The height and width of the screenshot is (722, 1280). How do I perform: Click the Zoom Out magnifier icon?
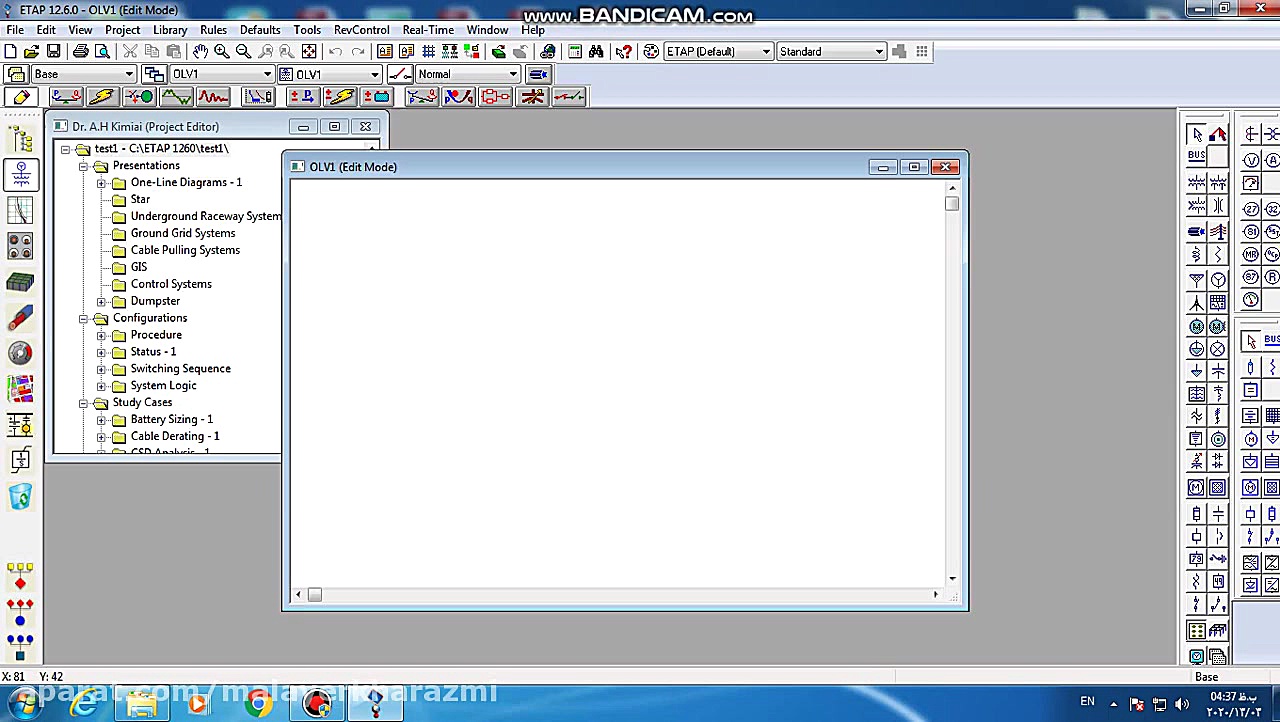[243, 52]
